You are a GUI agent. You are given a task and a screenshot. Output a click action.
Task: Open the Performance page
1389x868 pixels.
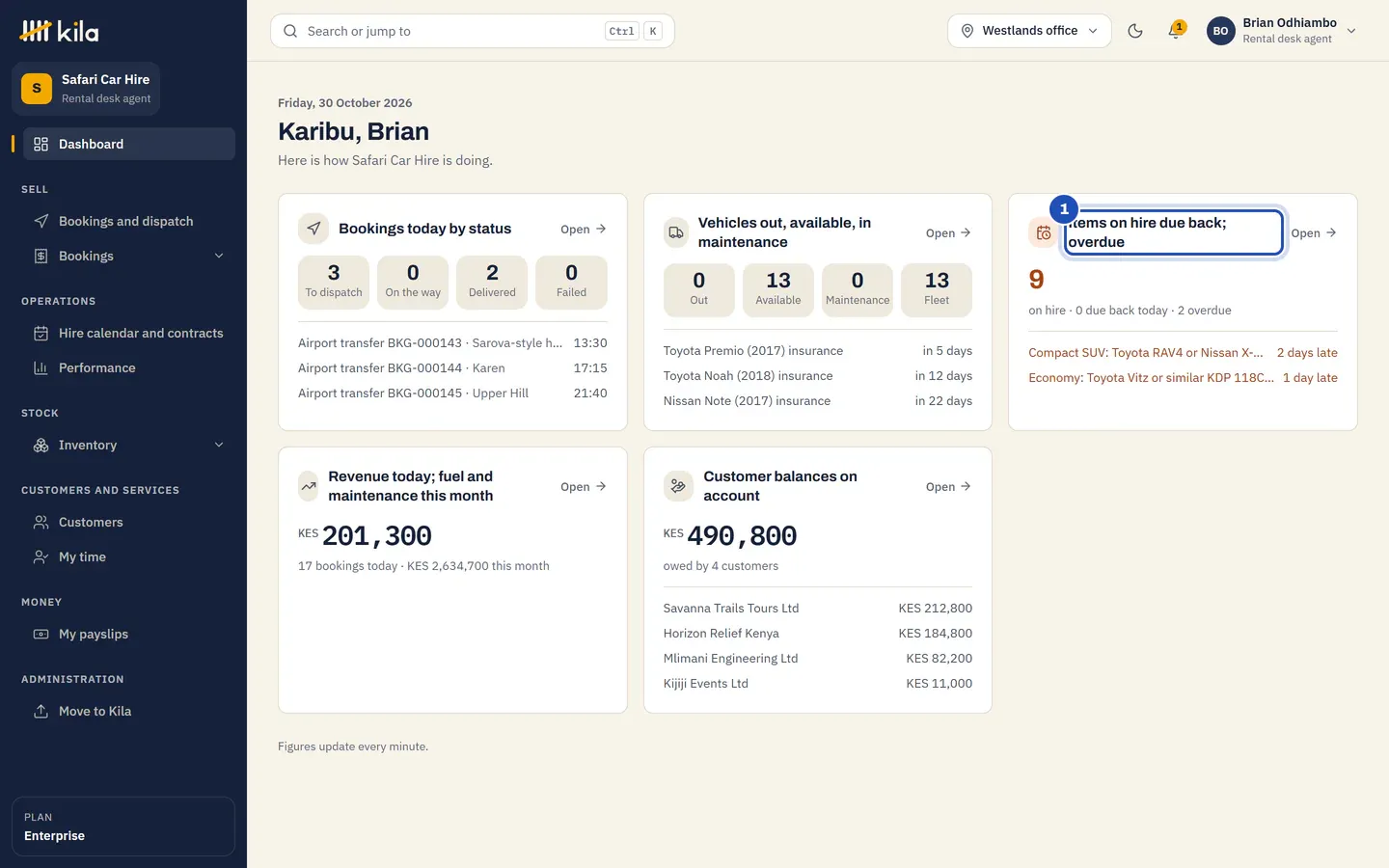pos(129,367)
